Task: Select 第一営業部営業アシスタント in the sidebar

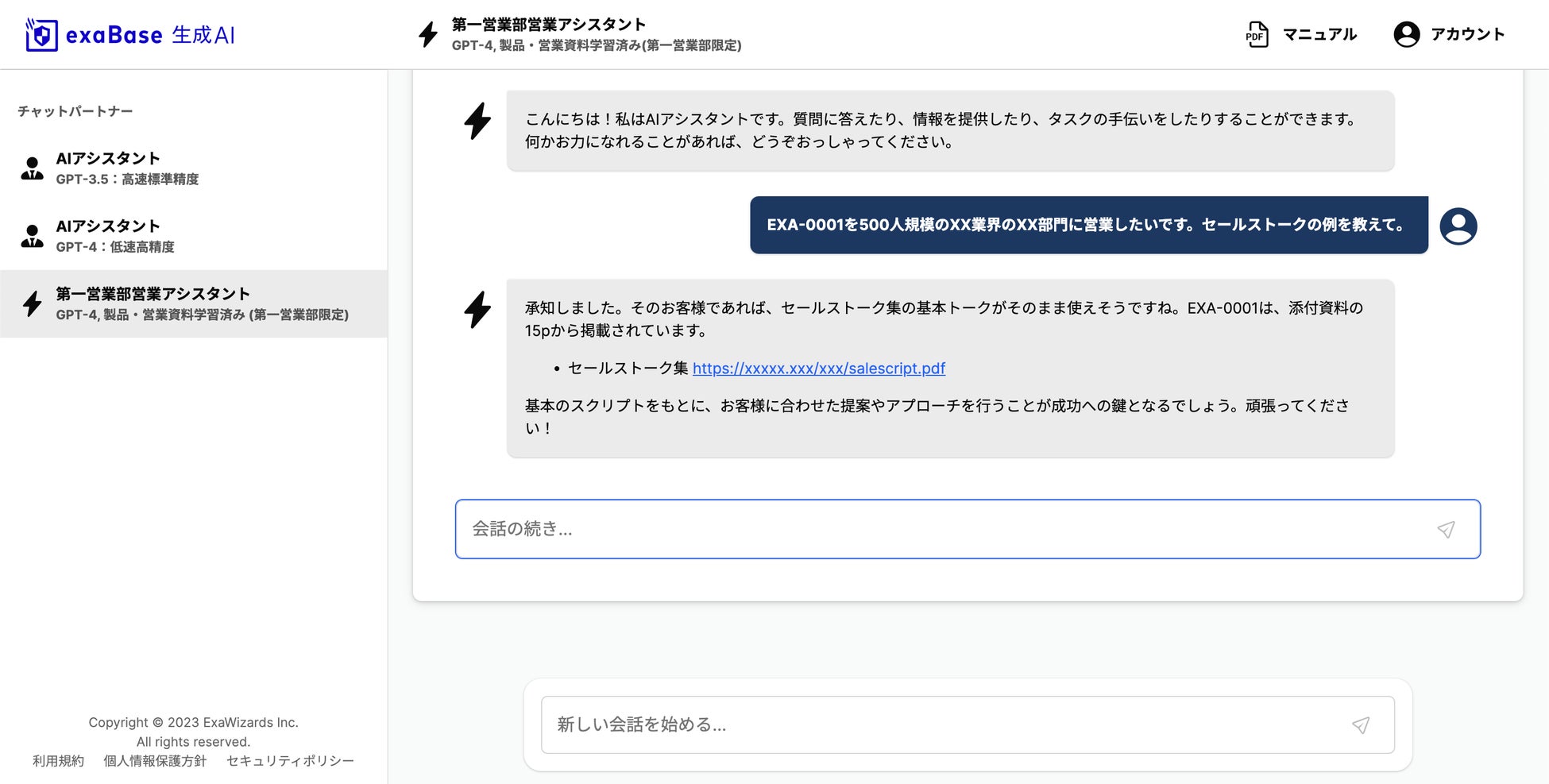Action: pyautogui.click(x=202, y=303)
